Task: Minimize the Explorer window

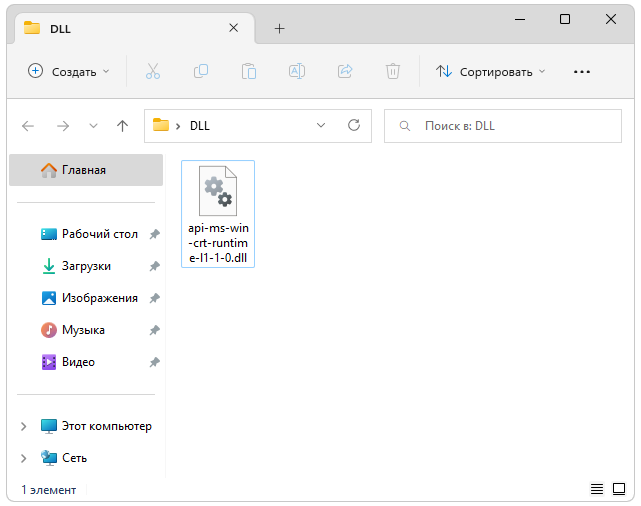Action: point(520,19)
